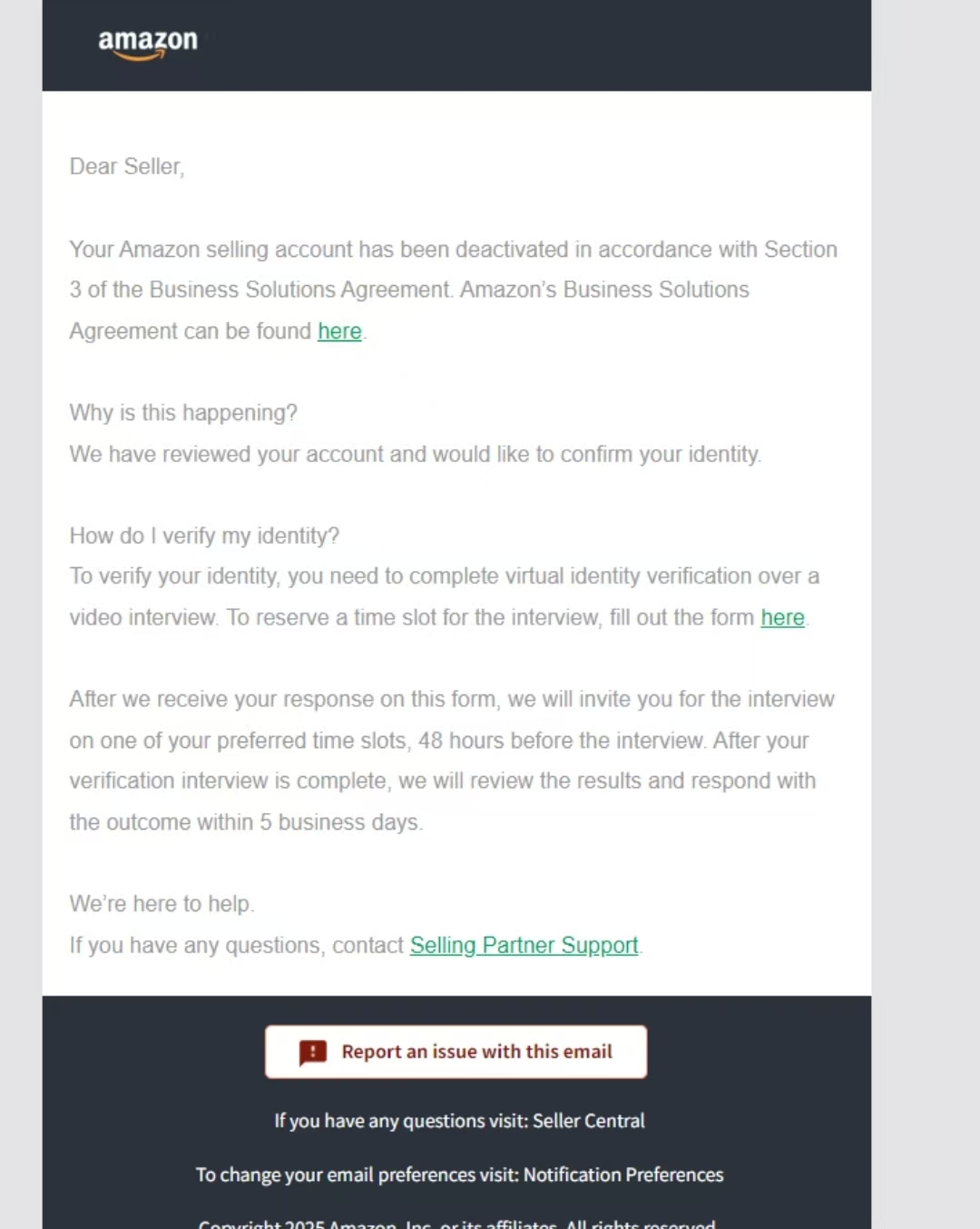Click the 'the outcome within 5 business days' line

[245, 822]
